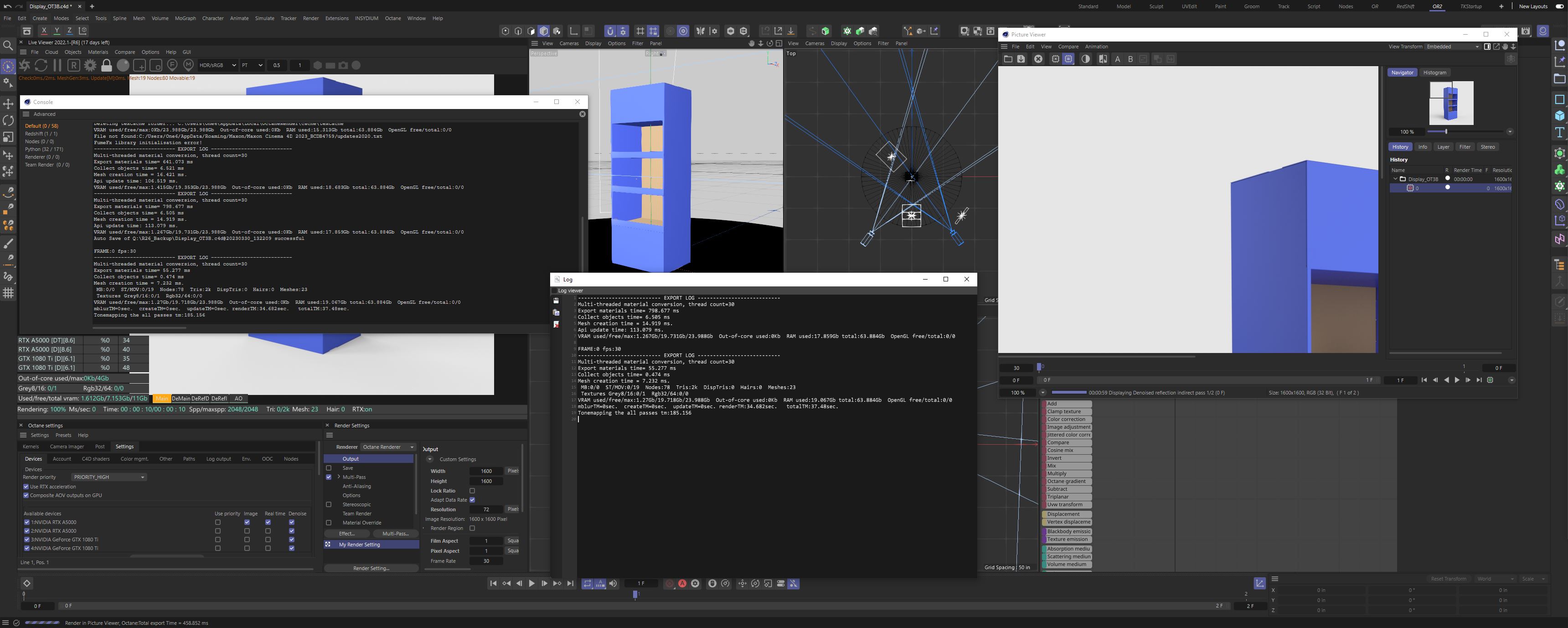Screen dimensions: 1568x628
Task: Select the Rotate tool in left toolbar
Action: pos(9,120)
